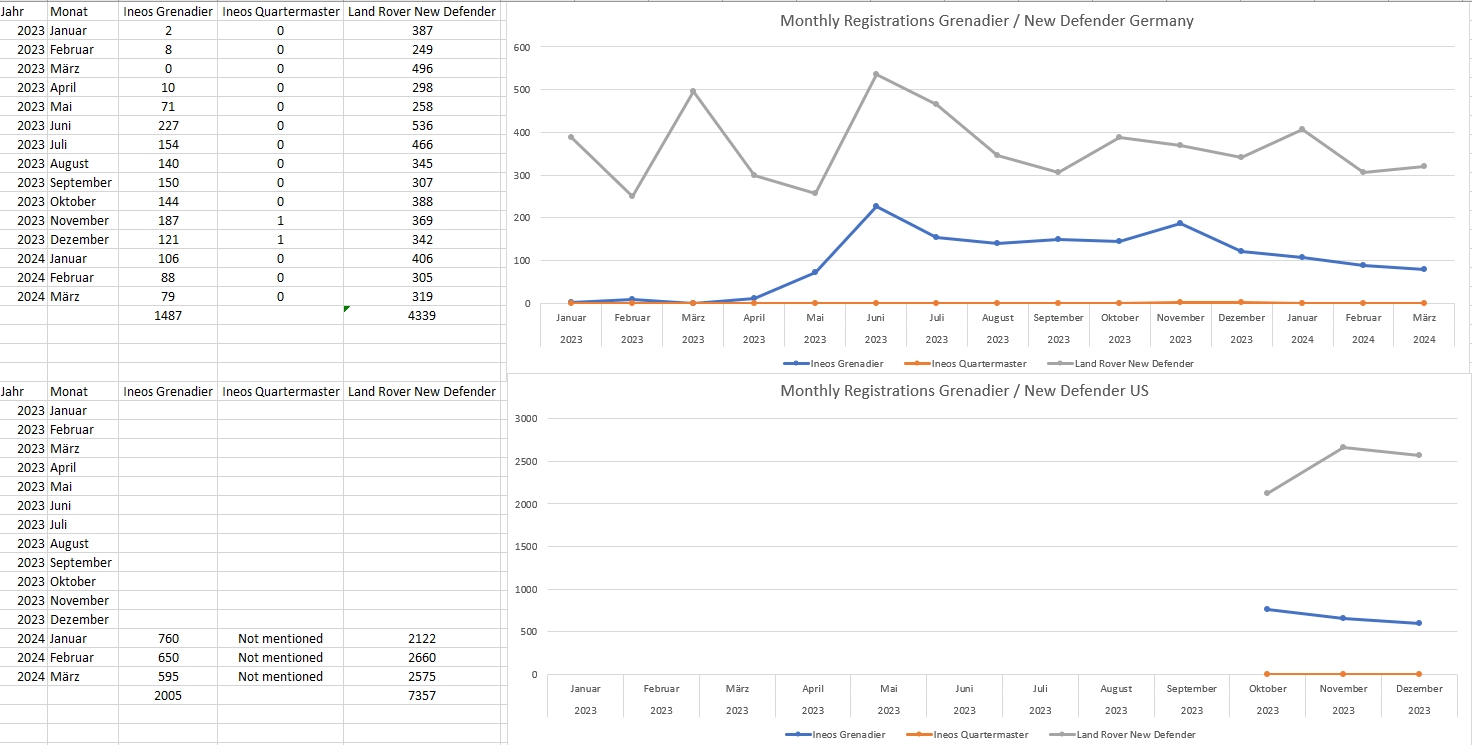Click the Monat header in the lower table
Viewport: 1472px width, 745px height.
(x=69, y=392)
